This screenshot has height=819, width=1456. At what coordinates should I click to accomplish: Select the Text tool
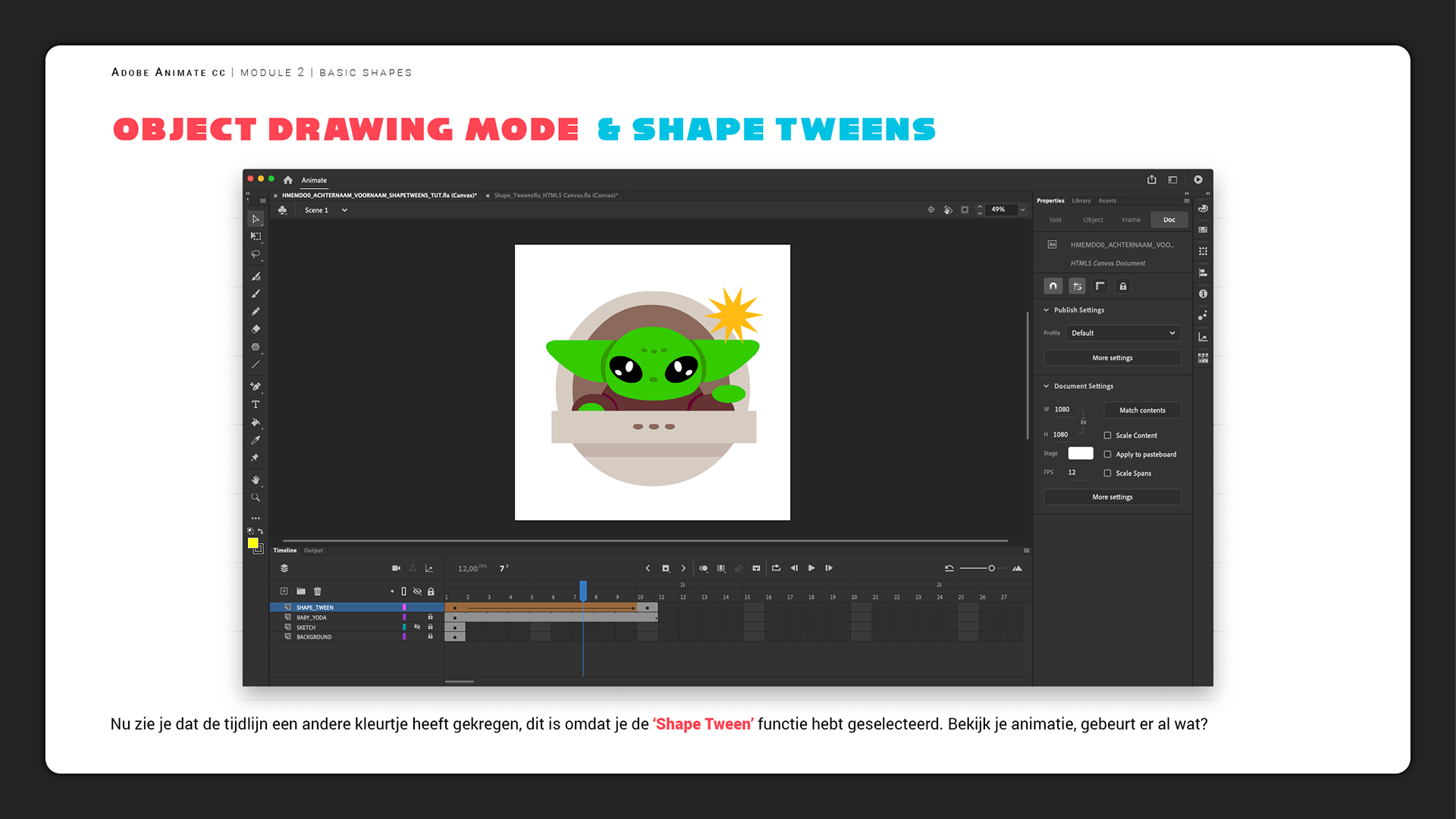click(x=256, y=404)
